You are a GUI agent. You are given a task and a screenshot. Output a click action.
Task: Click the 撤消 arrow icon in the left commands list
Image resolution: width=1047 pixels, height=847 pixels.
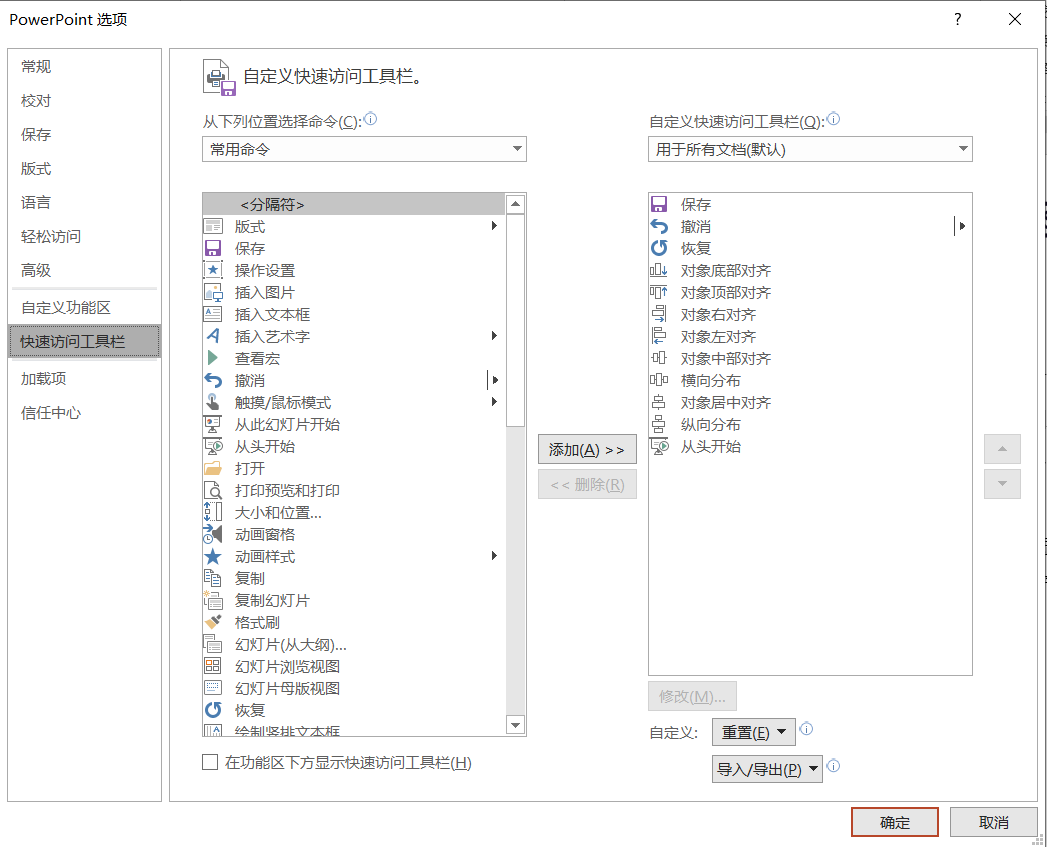click(213, 380)
